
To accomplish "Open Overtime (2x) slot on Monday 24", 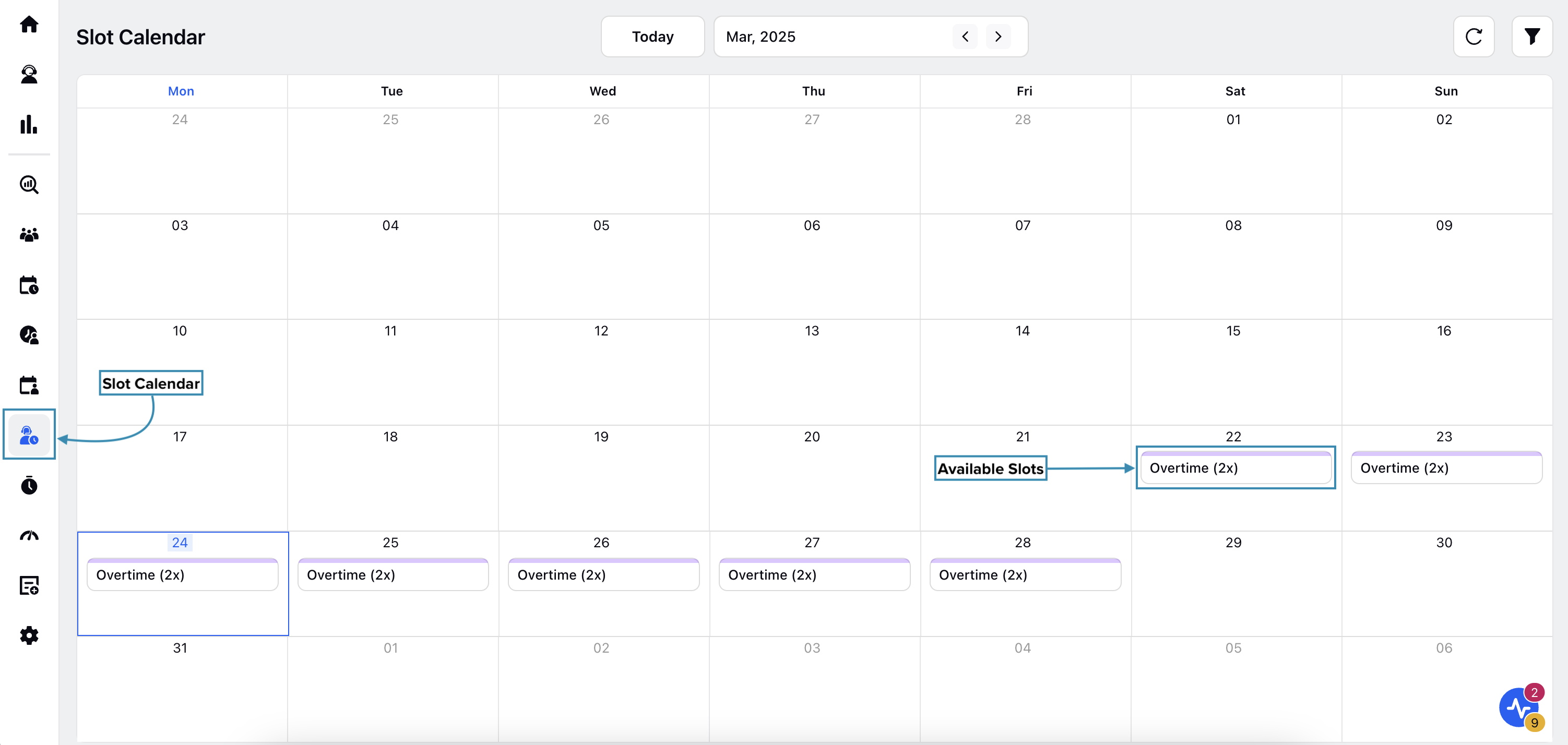I will 183,574.
